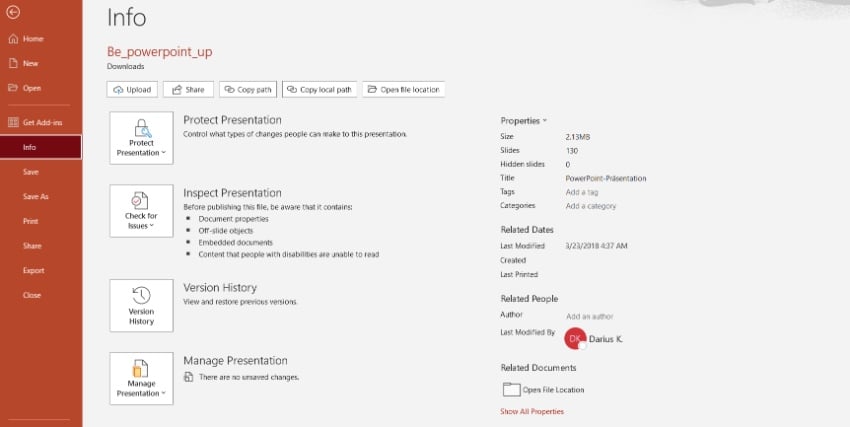Create a New presentation from sidebar

[x=30, y=63]
